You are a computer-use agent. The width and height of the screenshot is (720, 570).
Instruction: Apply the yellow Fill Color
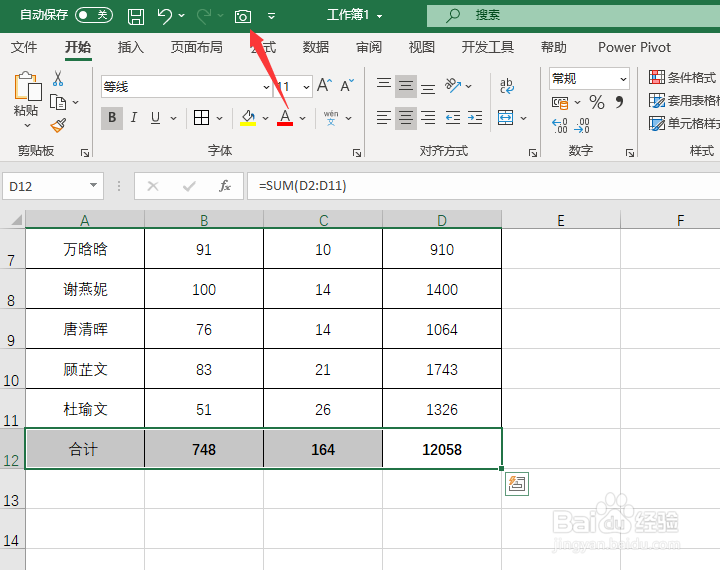coord(248,118)
